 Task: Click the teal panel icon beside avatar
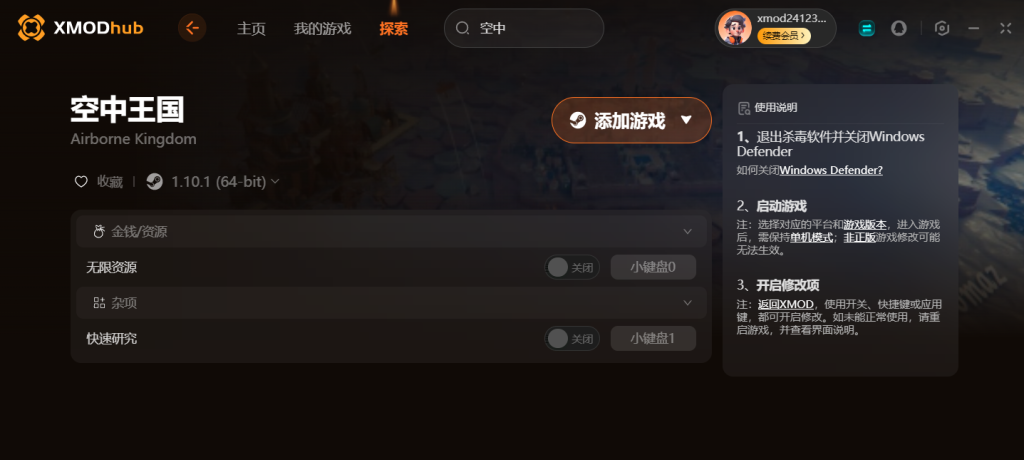click(x=867, y=28)
